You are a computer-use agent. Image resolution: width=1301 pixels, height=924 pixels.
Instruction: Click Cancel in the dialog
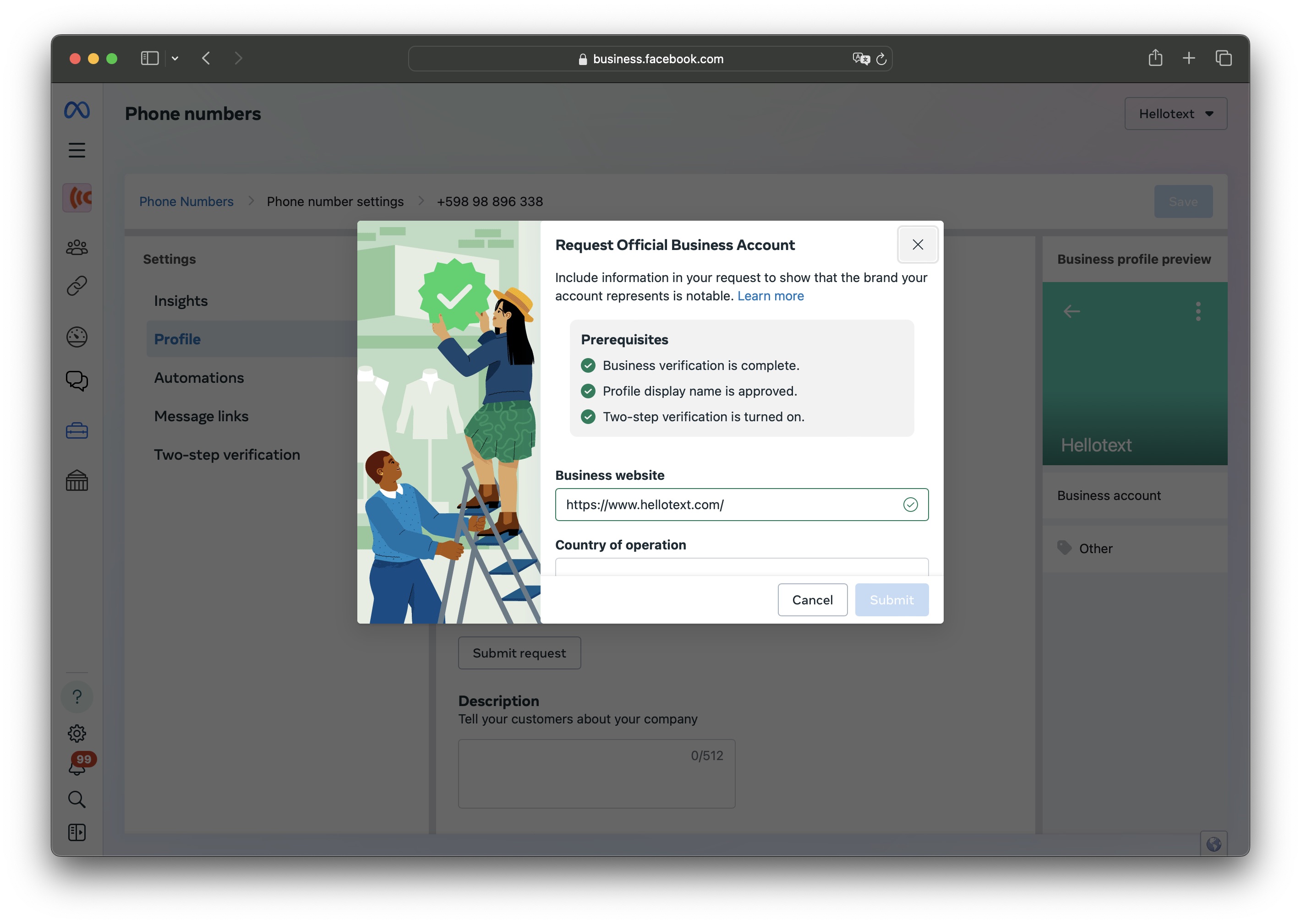pyautogui.click(x=812, y=600)
